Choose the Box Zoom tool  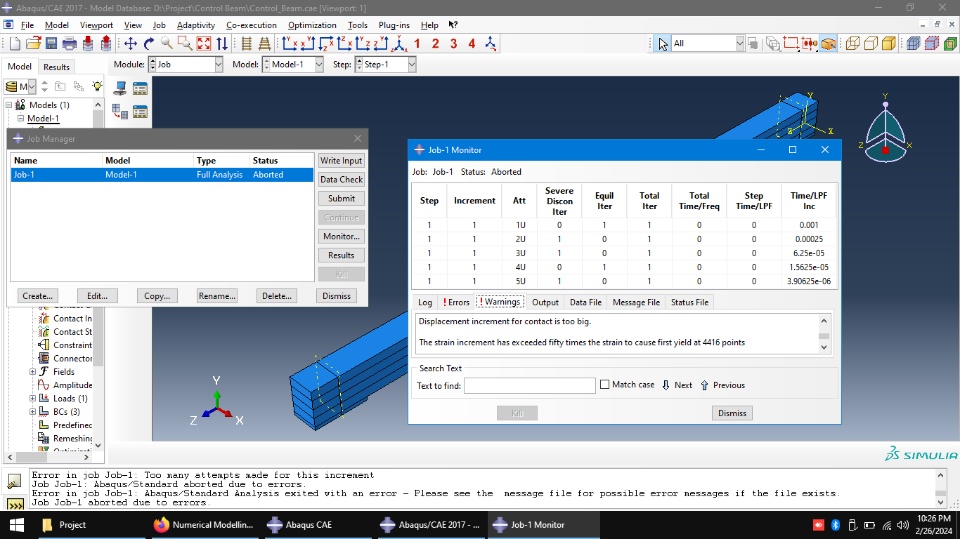pos(185,43)
